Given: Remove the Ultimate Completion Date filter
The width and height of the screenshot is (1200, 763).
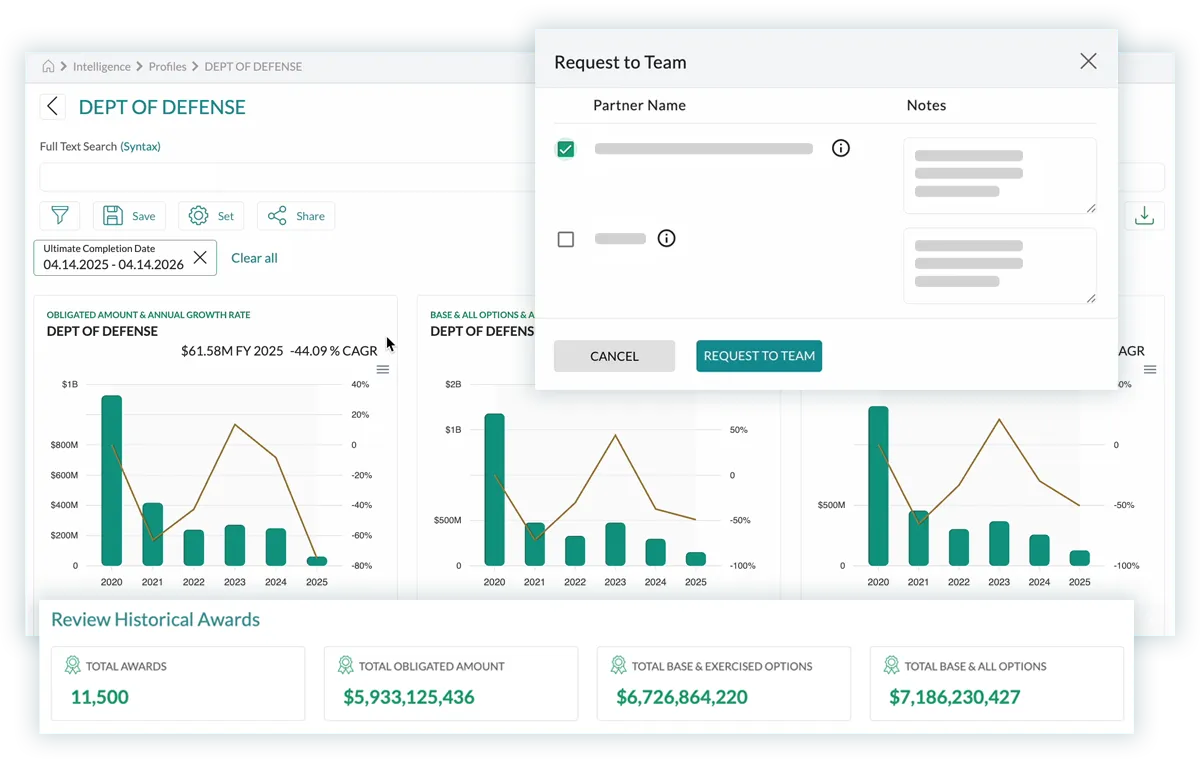Looking at the screenshot, I should pos(200,258).
